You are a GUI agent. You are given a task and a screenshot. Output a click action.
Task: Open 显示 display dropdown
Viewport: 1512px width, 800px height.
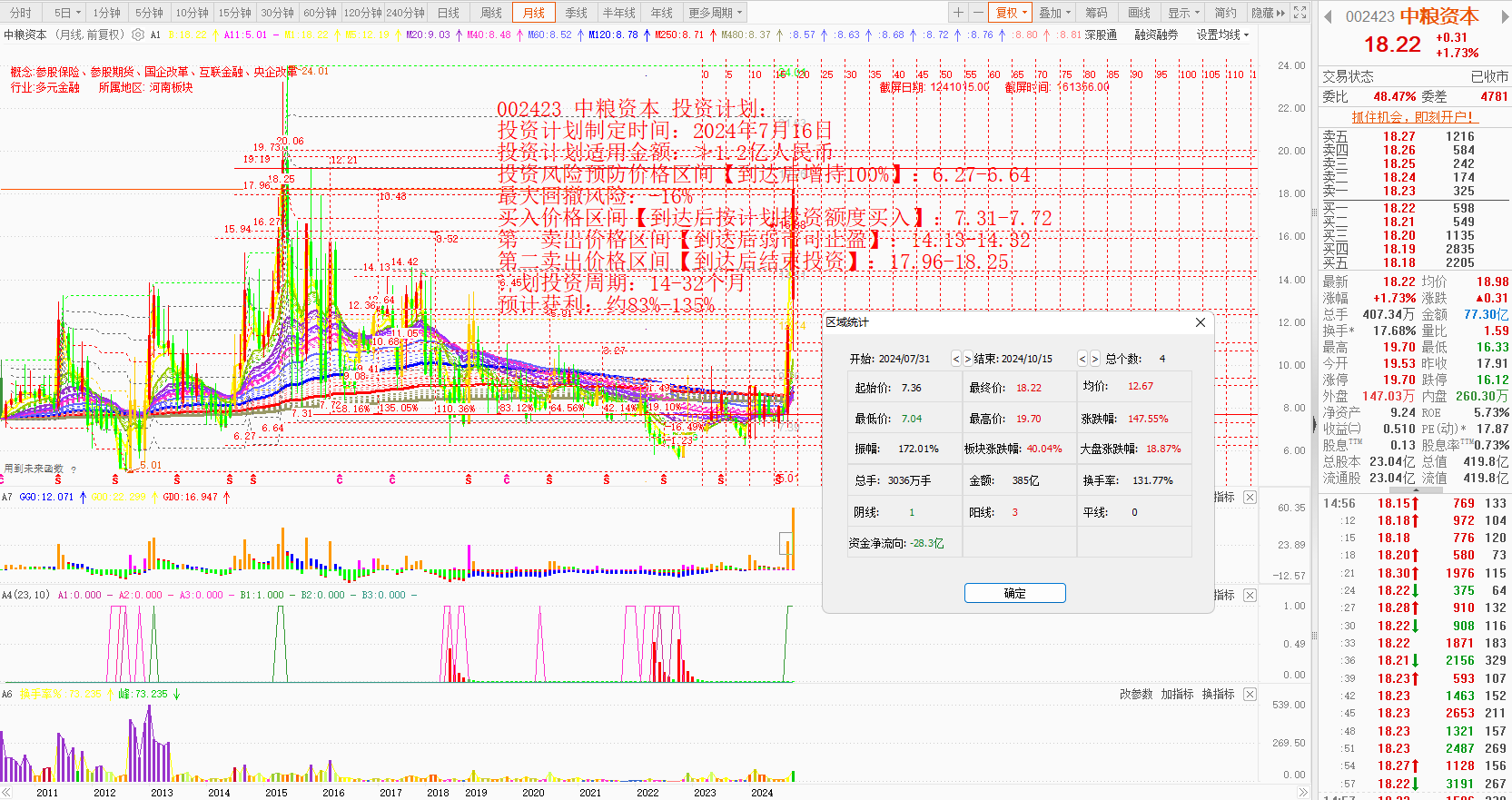(1183, 13)
